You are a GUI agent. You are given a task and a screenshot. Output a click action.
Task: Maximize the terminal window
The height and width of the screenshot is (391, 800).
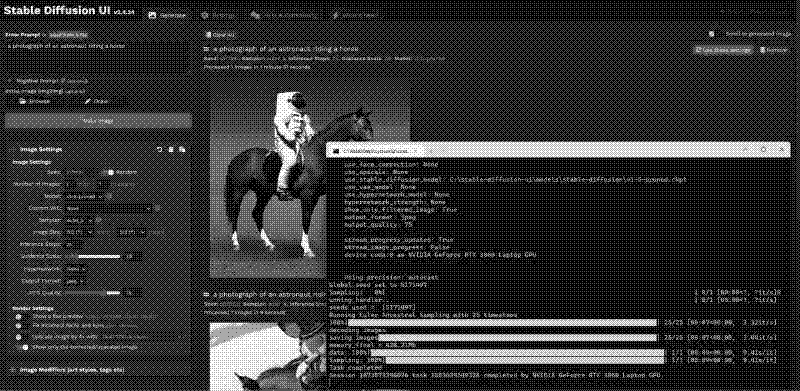point(763,150)
